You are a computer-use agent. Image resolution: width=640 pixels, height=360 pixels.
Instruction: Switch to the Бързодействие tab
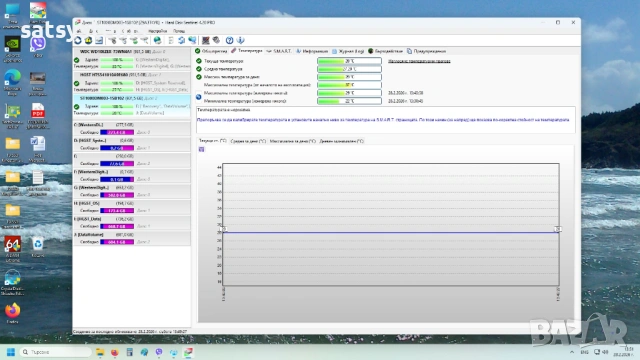[385, 51]
